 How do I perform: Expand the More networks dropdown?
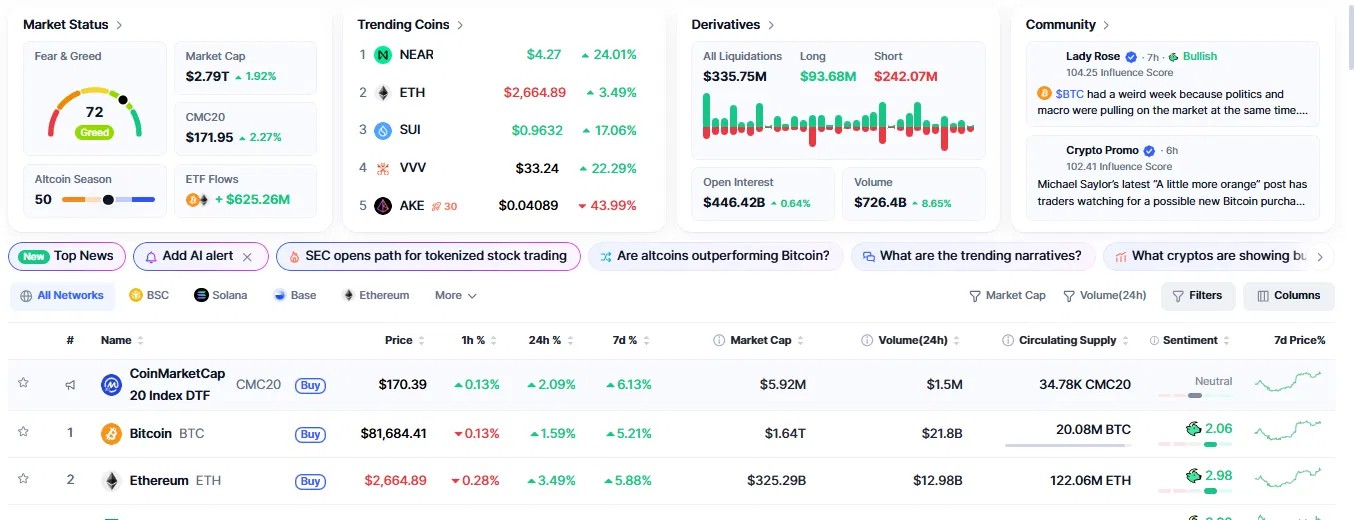456,296
